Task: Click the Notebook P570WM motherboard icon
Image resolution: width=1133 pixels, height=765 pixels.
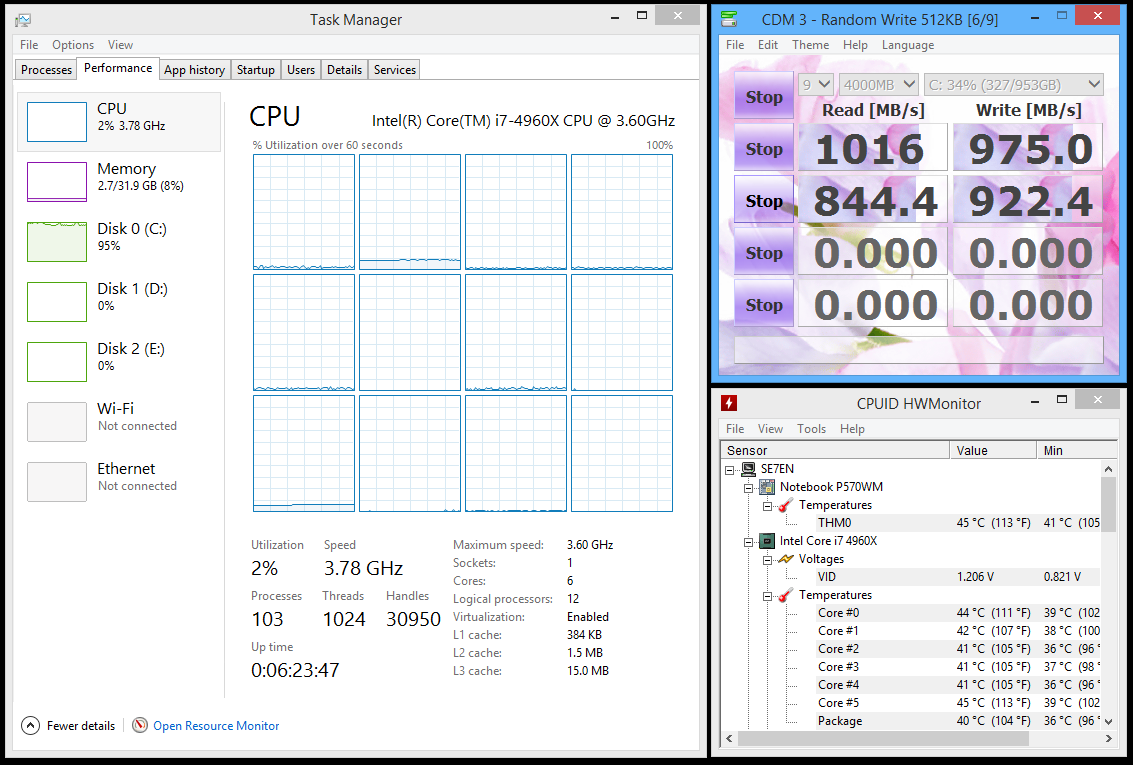Action: click(x=767, y=487)
